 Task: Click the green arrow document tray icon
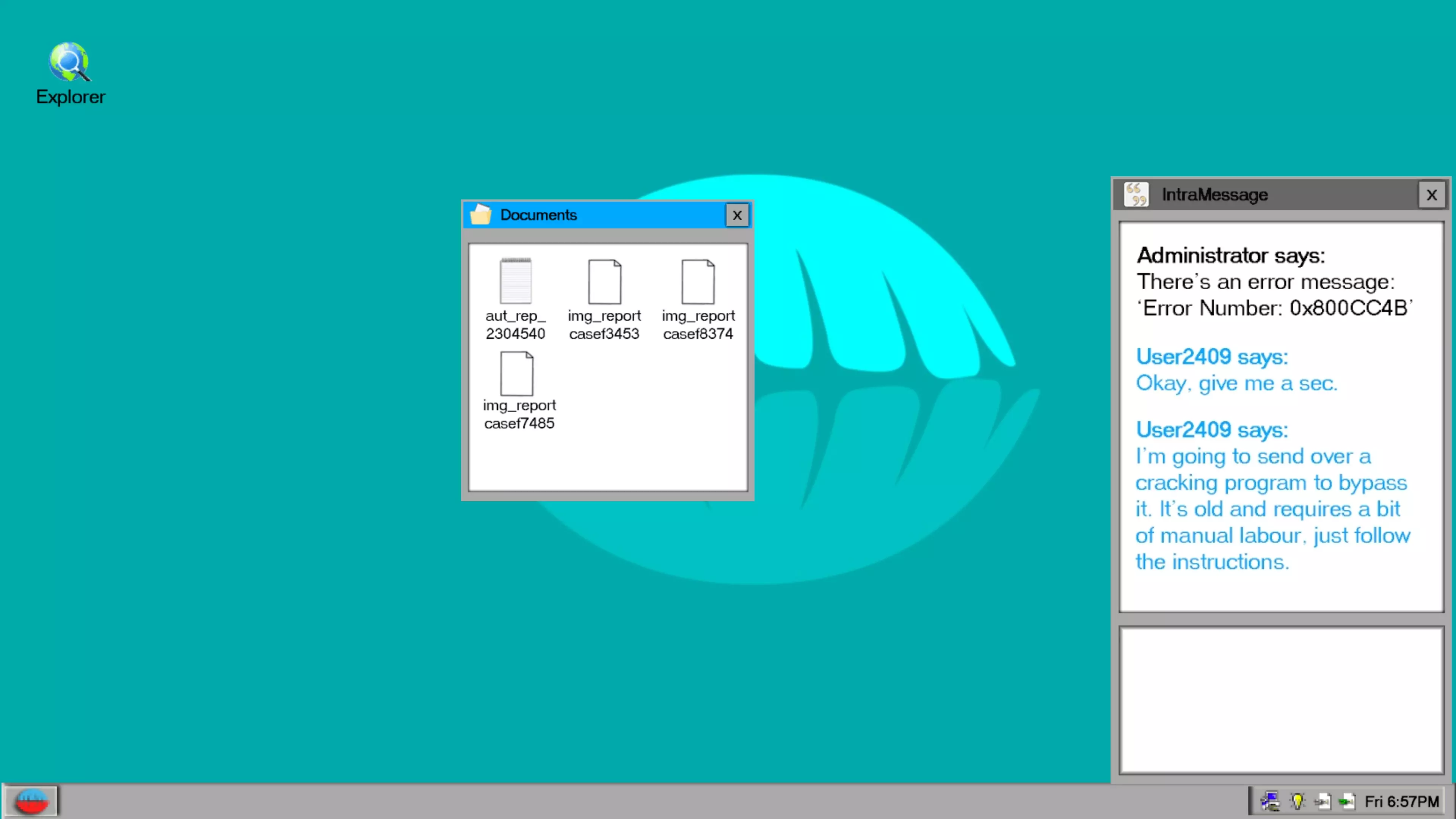point(1347,801)
